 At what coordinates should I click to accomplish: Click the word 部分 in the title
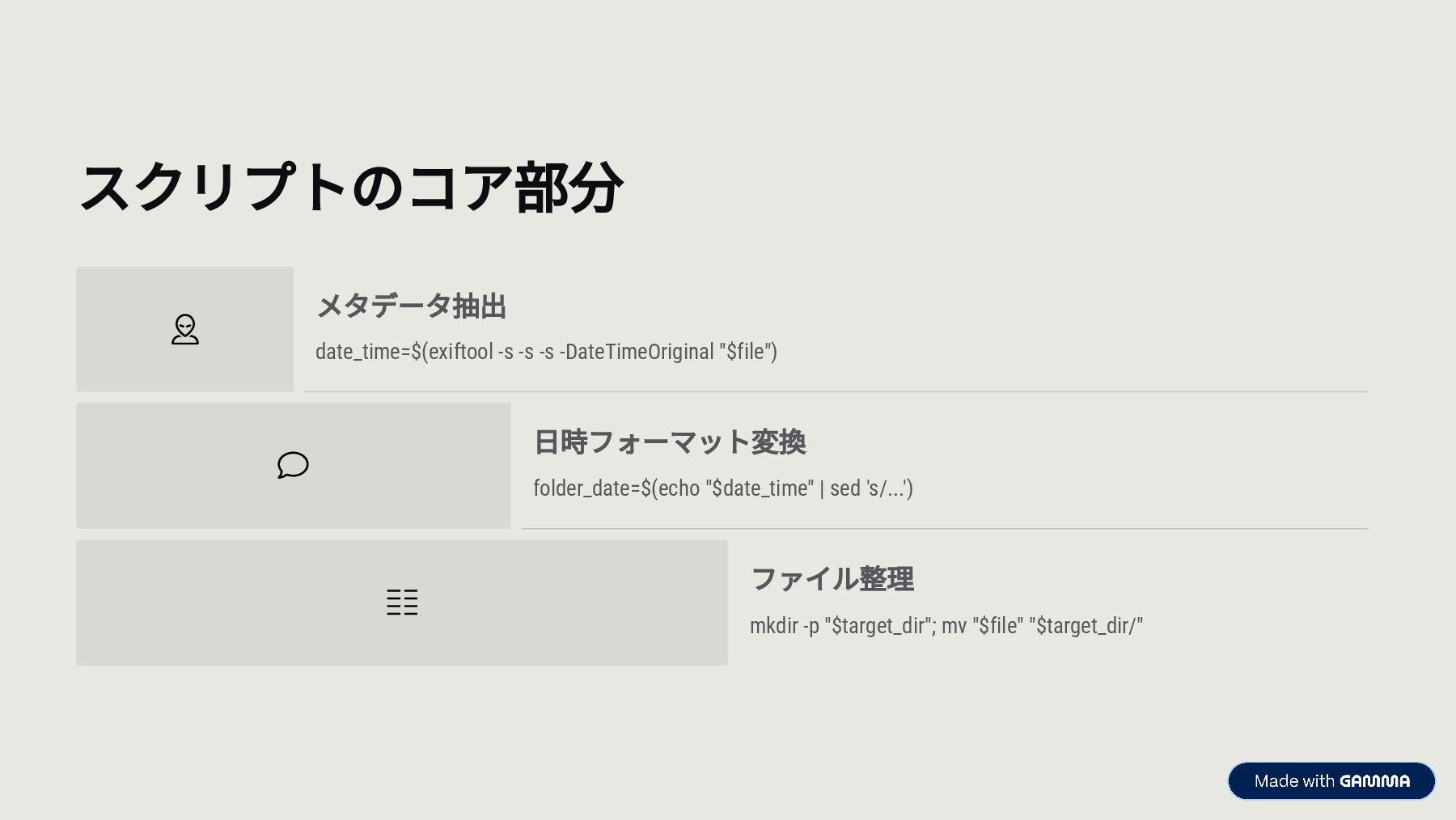[569, 188]
